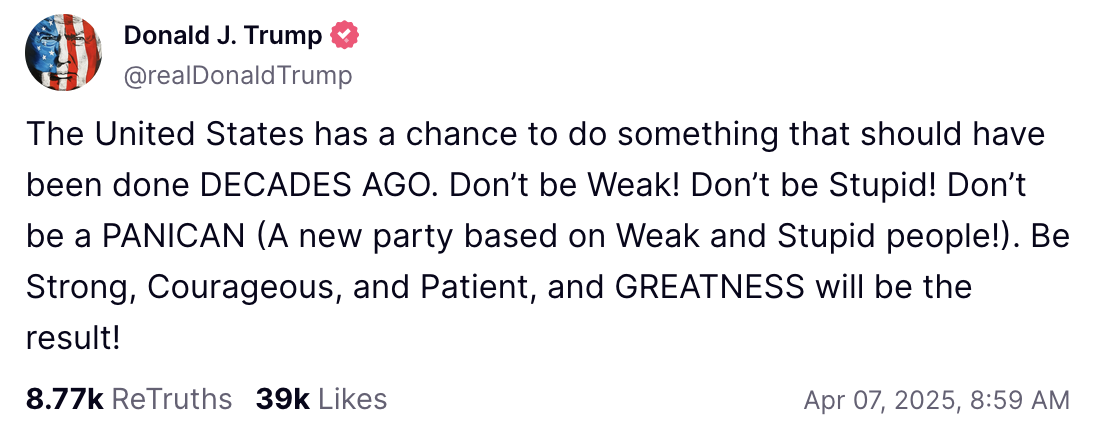Visit the @realDonaldTrump handle link
1100x434 pixels.
[238, 75]
